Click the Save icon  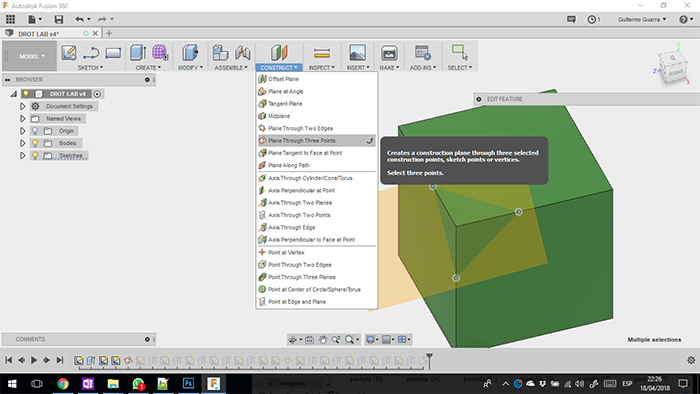[58, 19]
